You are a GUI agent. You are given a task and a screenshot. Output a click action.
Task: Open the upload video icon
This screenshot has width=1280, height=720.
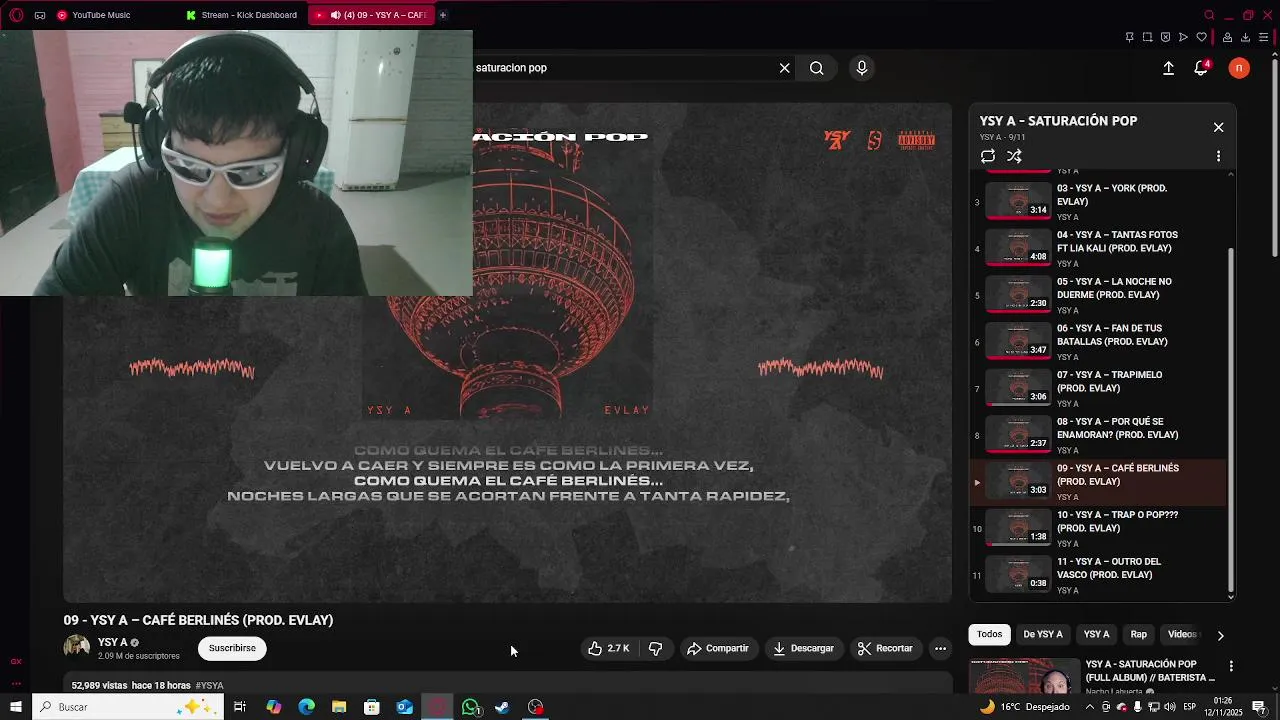coord(1168,68)
